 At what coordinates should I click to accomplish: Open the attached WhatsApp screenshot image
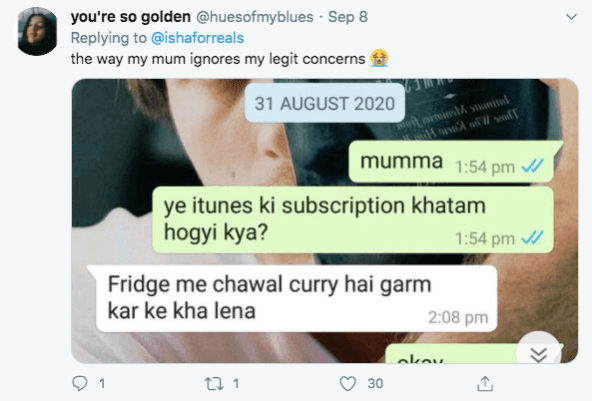click(x=325, y=221)
